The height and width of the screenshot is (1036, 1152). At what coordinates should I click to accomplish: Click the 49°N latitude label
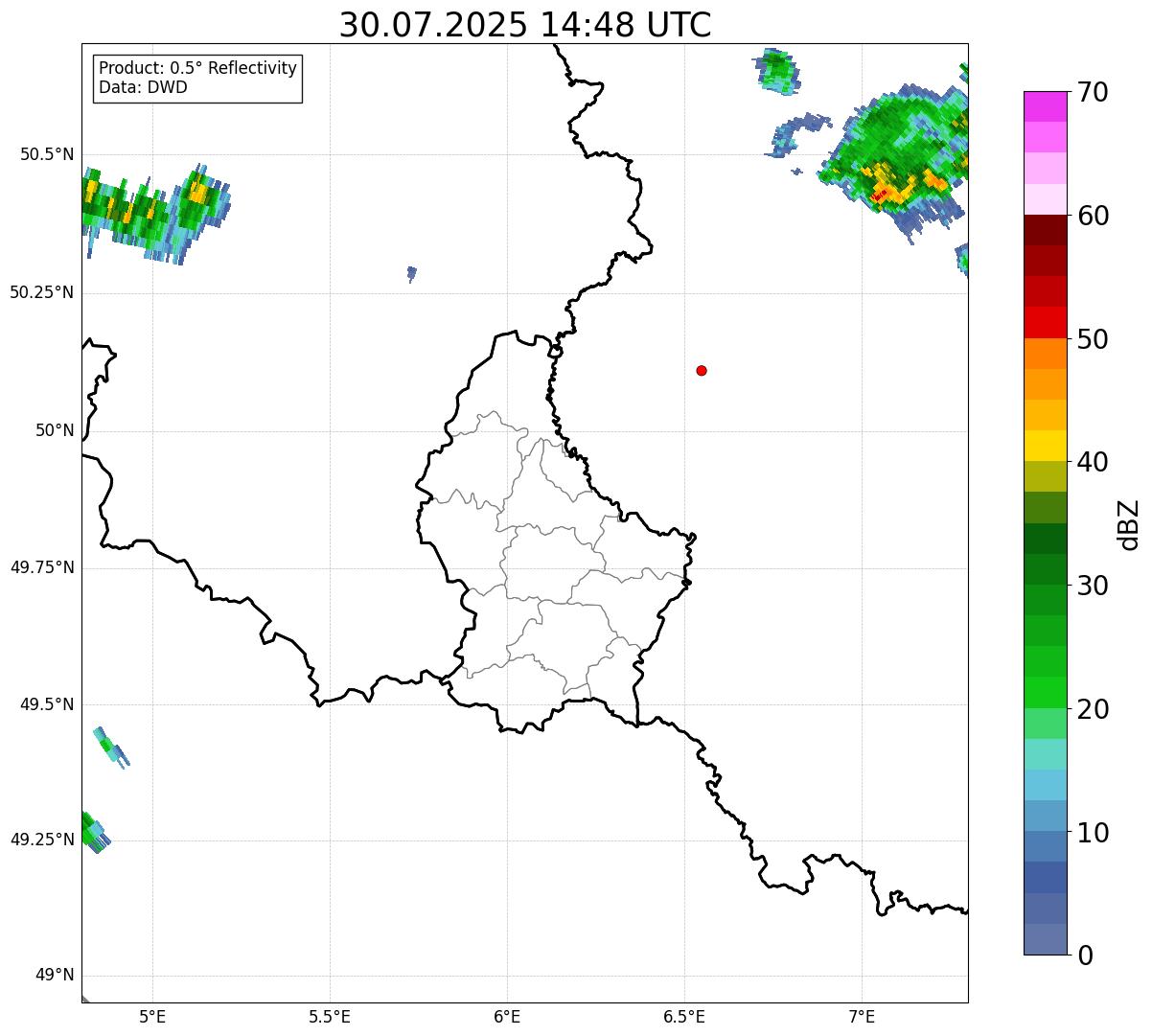pos(56,976)
